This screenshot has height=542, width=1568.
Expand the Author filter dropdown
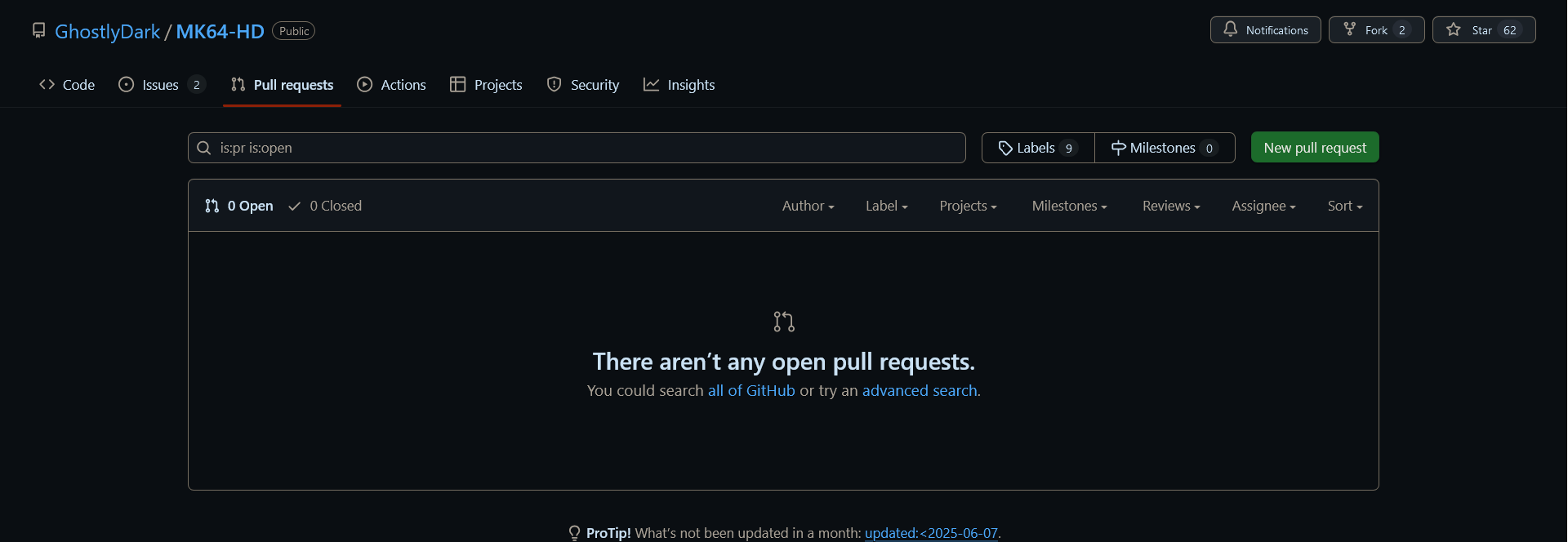(x=808, y=206)
